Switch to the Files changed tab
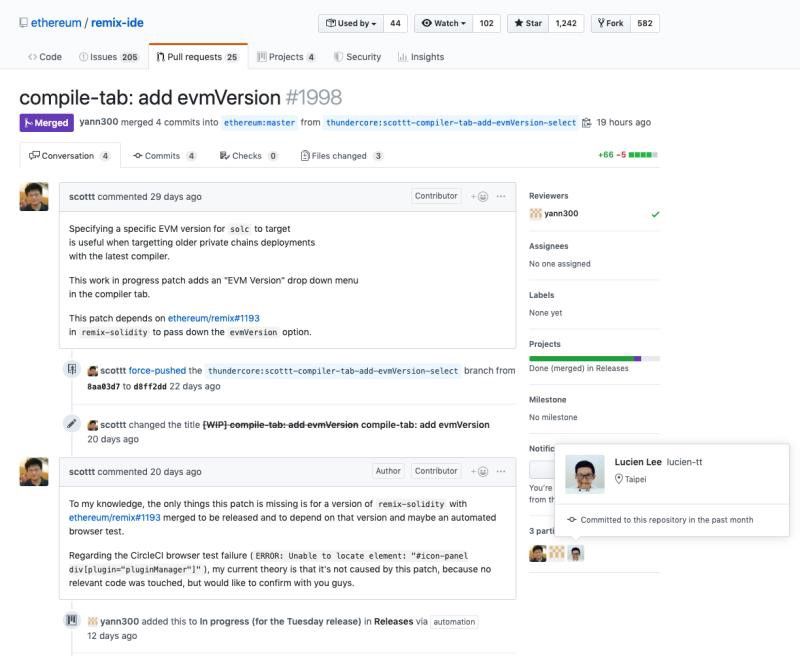 click(342, 156)
